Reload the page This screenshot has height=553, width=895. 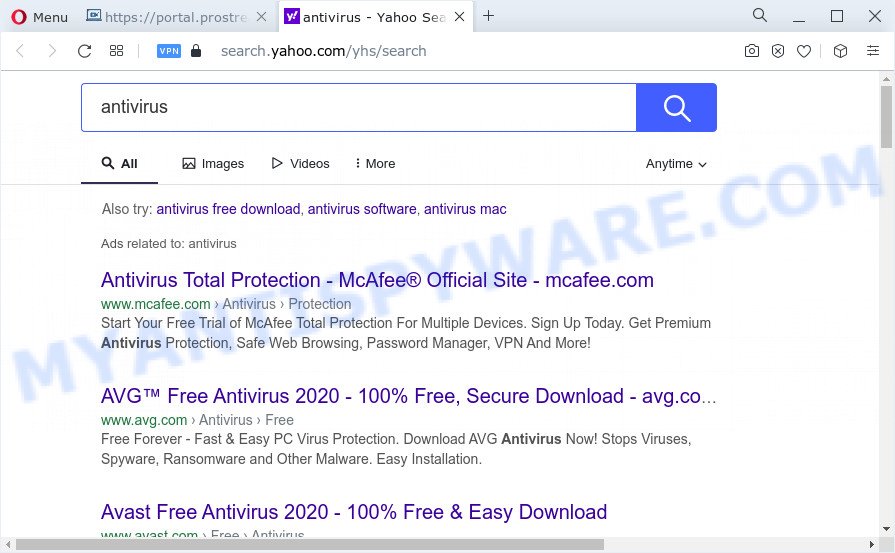point(84,51)
